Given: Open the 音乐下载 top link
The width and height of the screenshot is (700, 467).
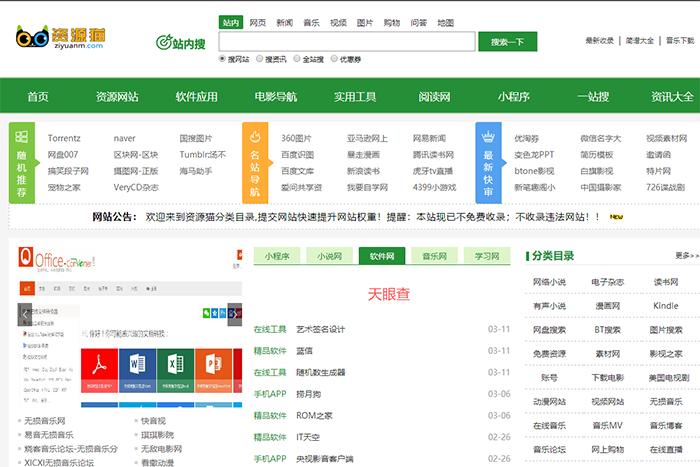Looking at the screenshot, I should tap(680, 41).
